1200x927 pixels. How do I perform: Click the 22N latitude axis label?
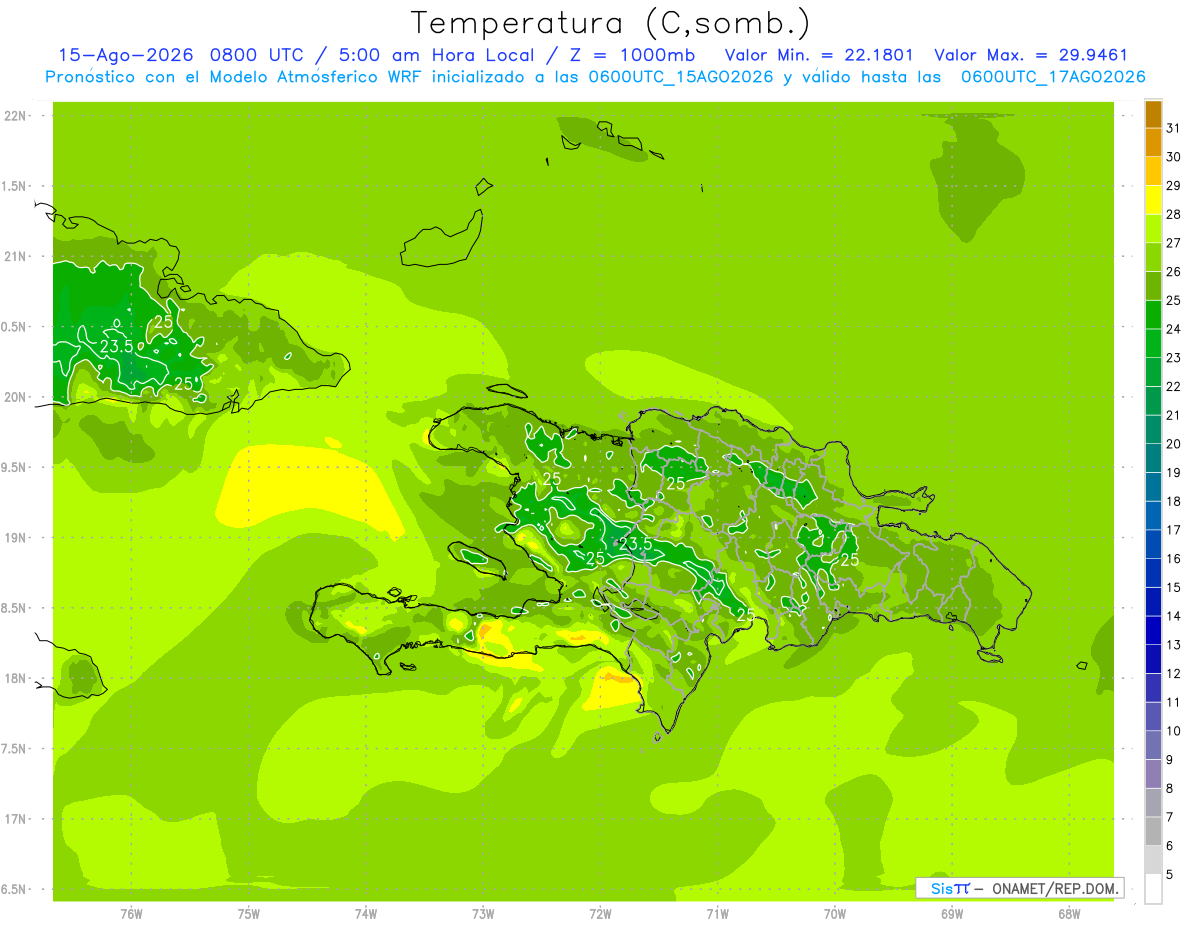click(x=16, y=116)
